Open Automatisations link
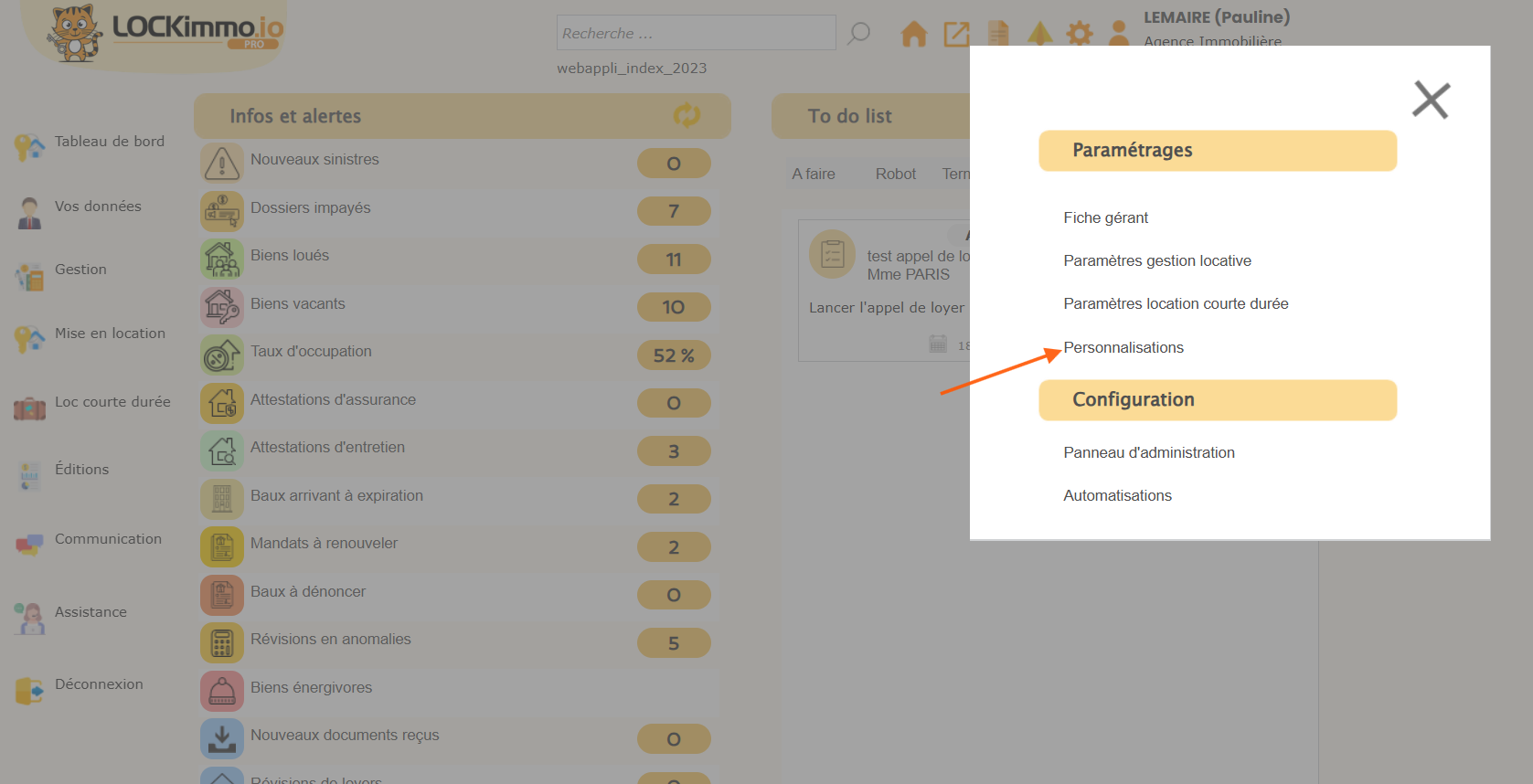 1117,495
